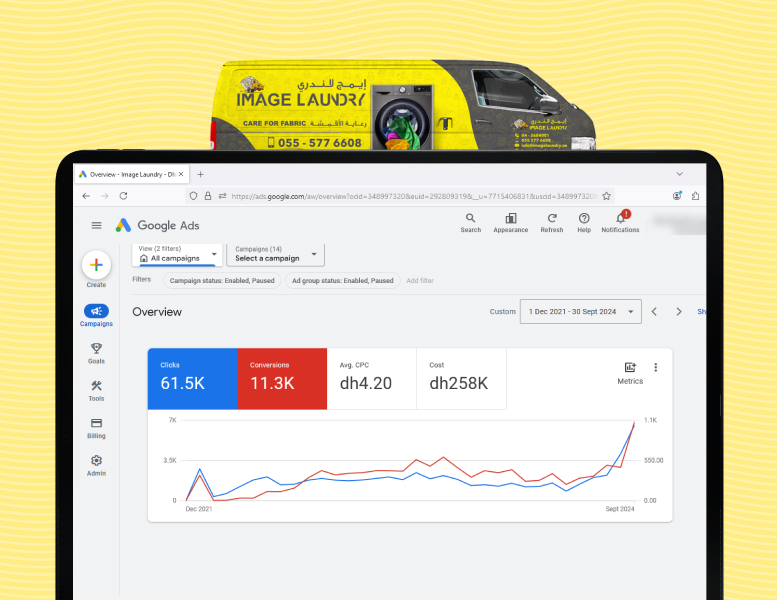777x600 pixels.
Task: Expand the date range dropdown
Action: [x=580, y=312]
